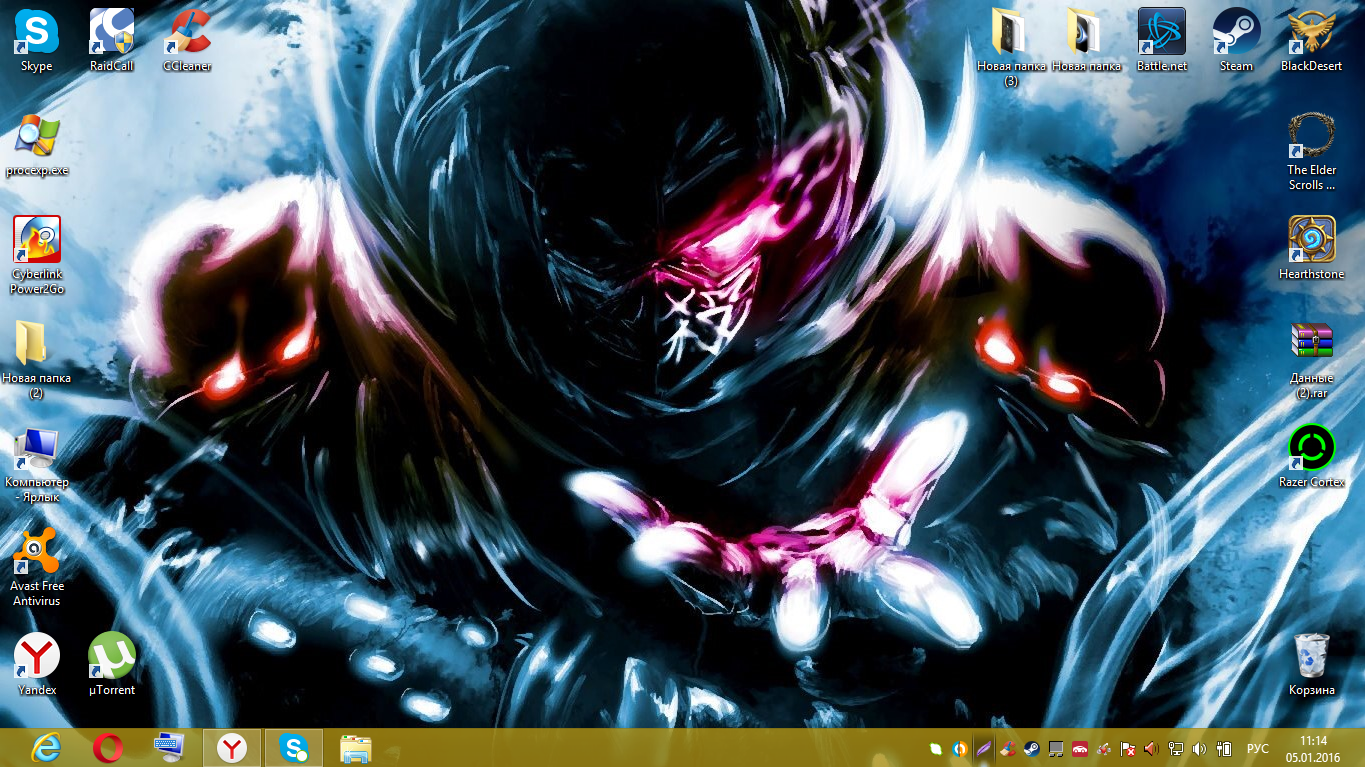Open Cyberlink Power2Go shortcut
Viewport: 1365px width, 767px height.
(x=37, y=256)
